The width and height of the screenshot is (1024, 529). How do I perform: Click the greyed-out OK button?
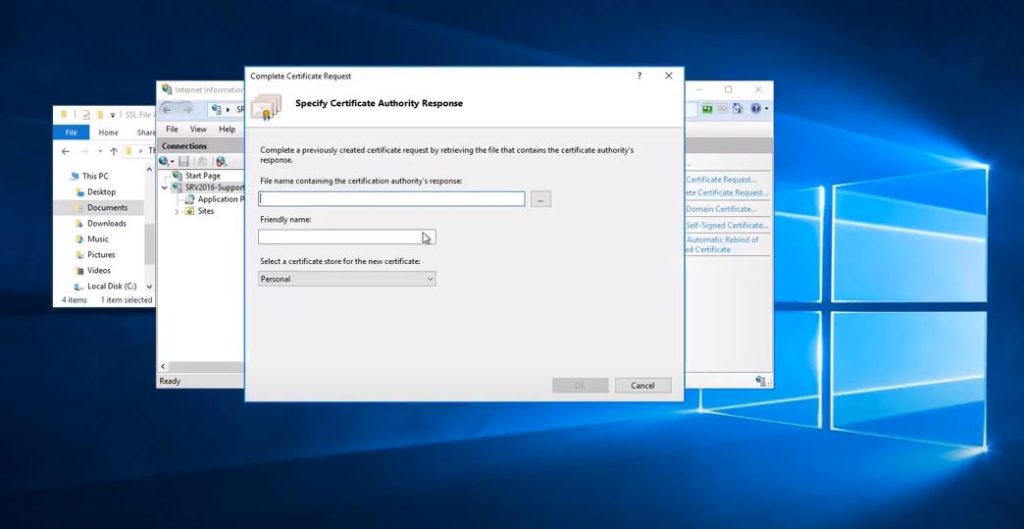pos(580,385)
